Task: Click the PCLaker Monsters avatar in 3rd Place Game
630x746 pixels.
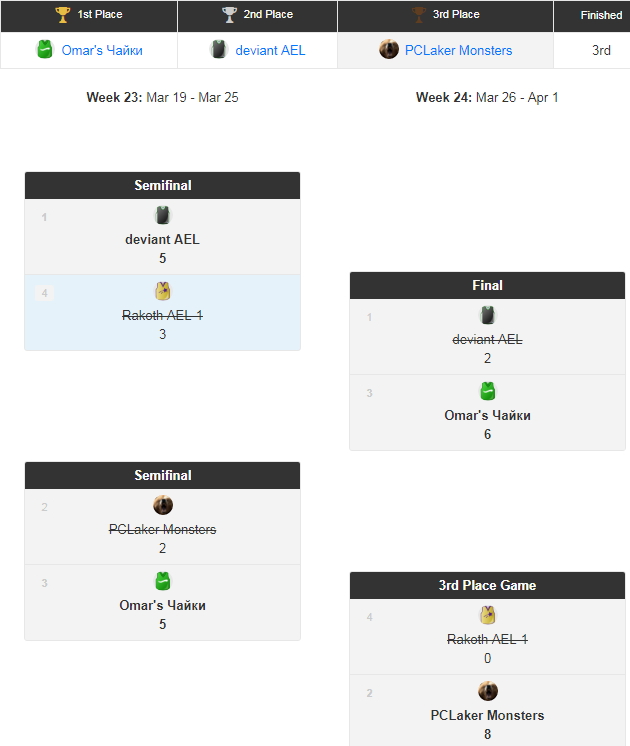Action: click(488, 691)
